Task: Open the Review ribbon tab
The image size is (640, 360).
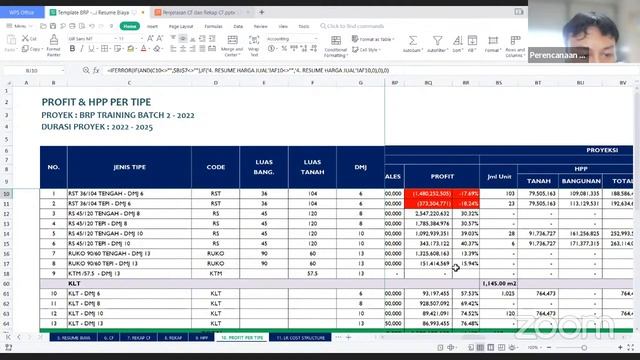Action: pyautogui.click(x=260, y=26)
